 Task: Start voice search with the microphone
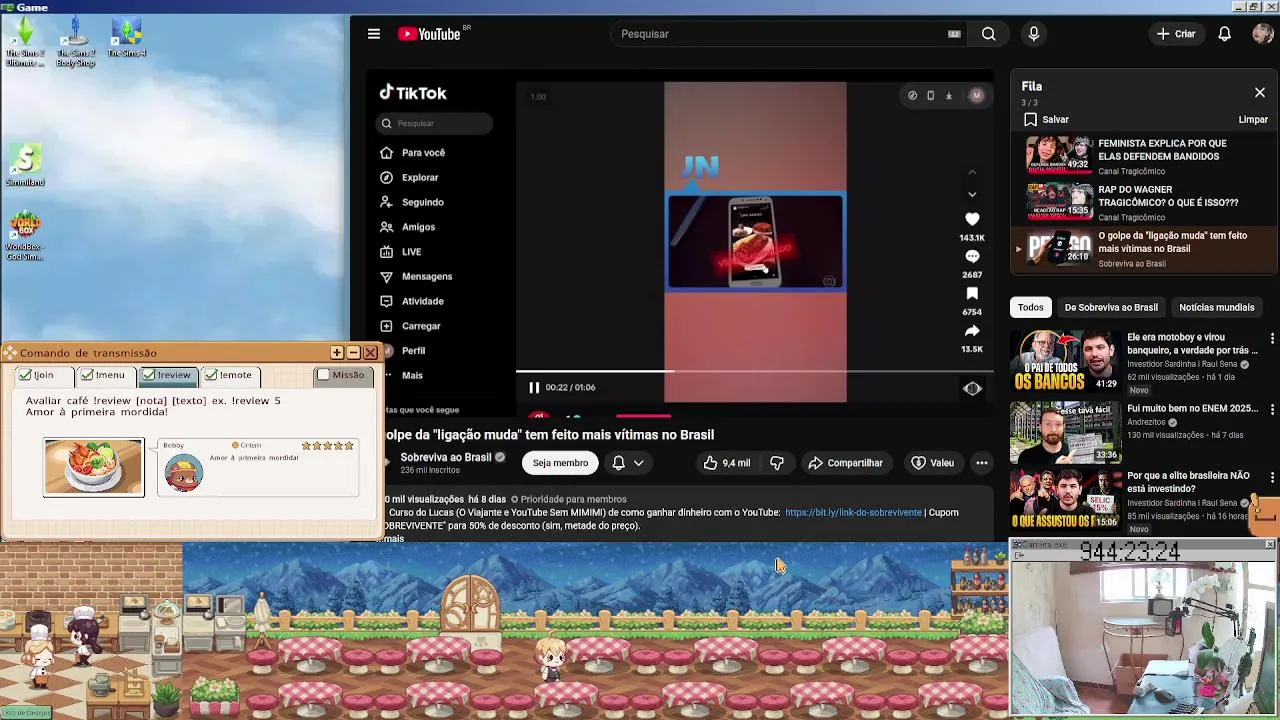(x=1034, y=34)
